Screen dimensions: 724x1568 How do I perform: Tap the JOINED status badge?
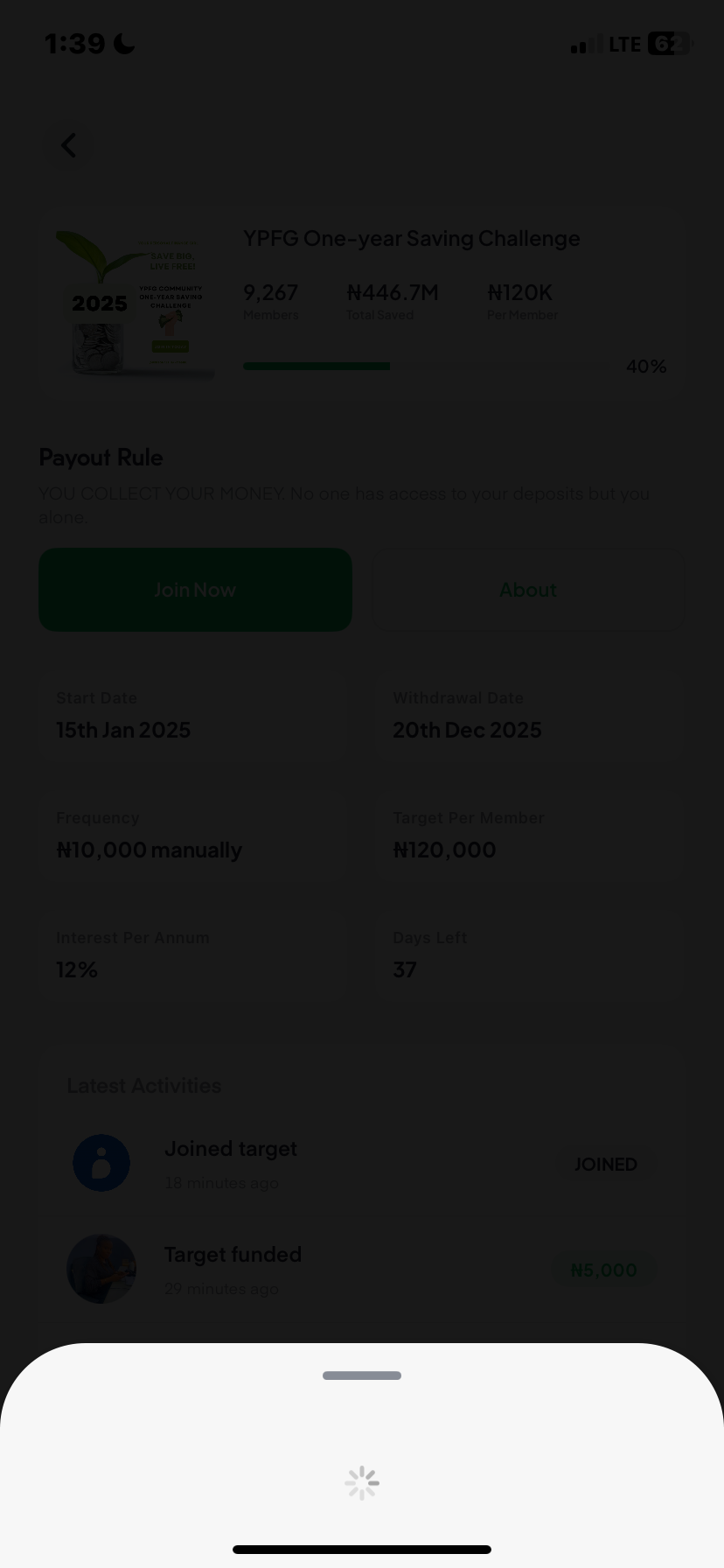[605, 1165]
